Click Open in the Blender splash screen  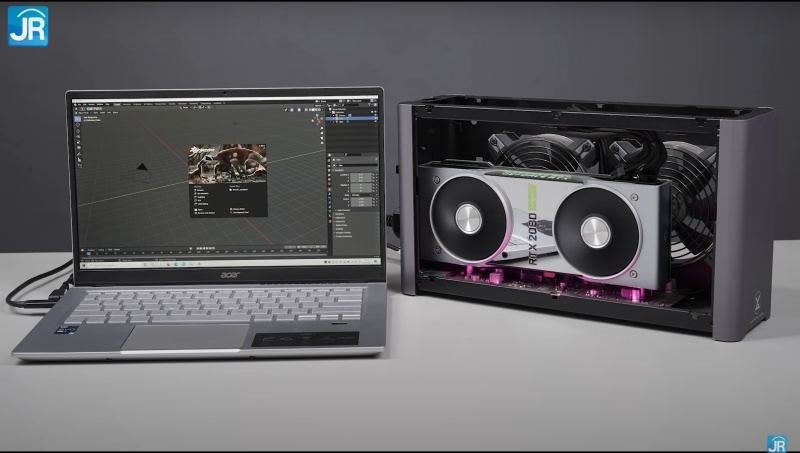pyautogui.click(x=199, y=210)
